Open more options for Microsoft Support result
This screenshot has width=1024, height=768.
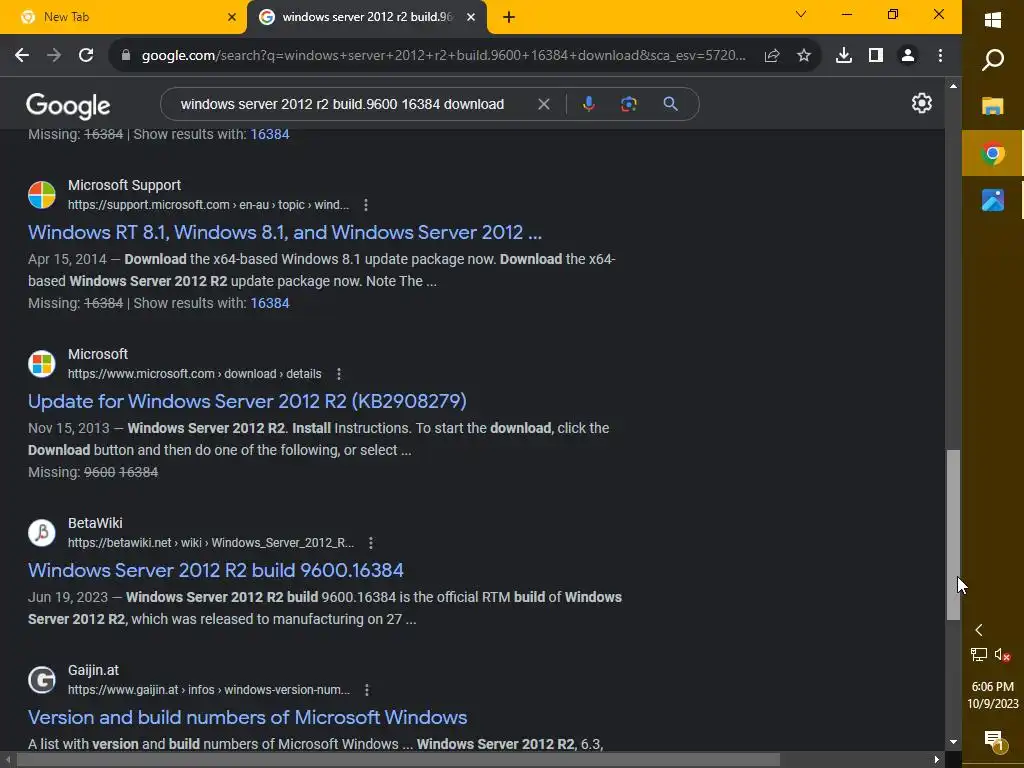pos(366,205)
